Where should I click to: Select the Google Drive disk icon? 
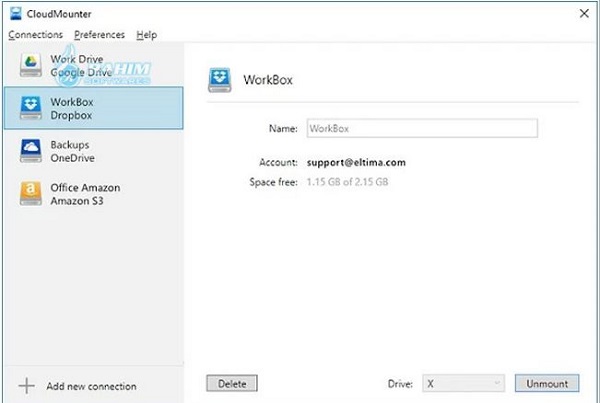pos(31,65)
